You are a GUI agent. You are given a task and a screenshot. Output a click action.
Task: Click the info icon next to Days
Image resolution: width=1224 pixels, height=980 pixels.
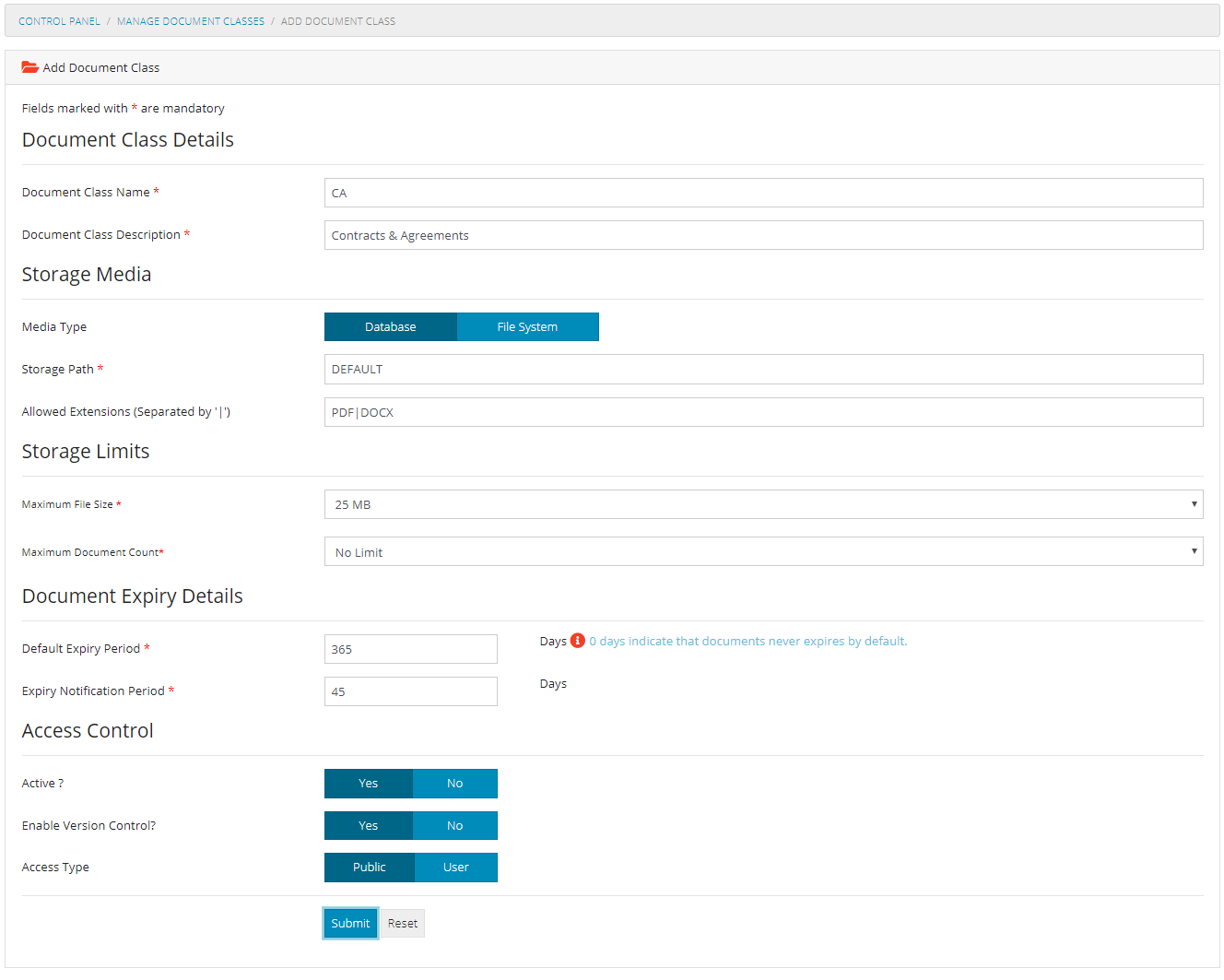click(x=577, y=640)
